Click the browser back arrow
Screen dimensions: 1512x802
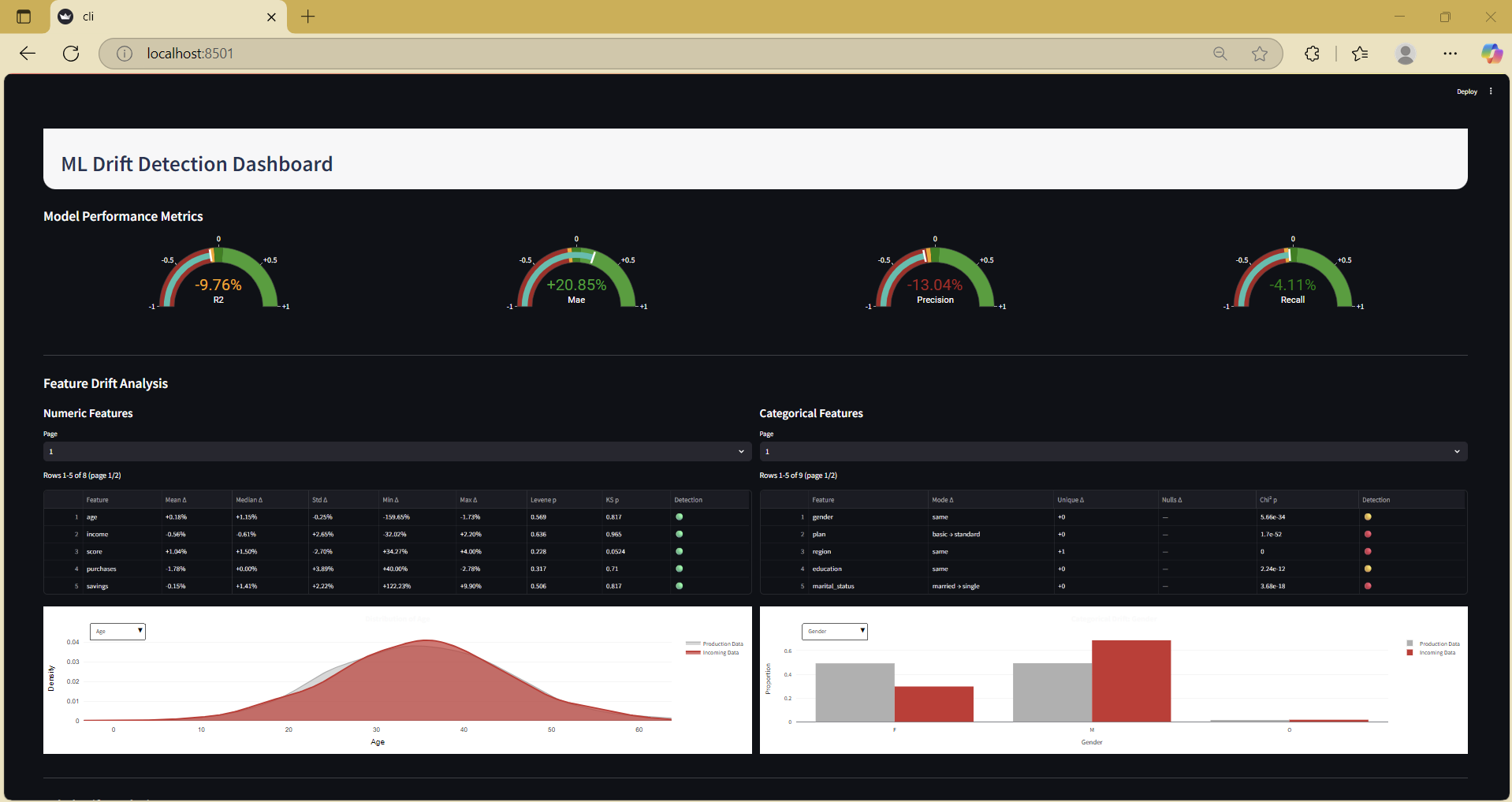[28, 54]
